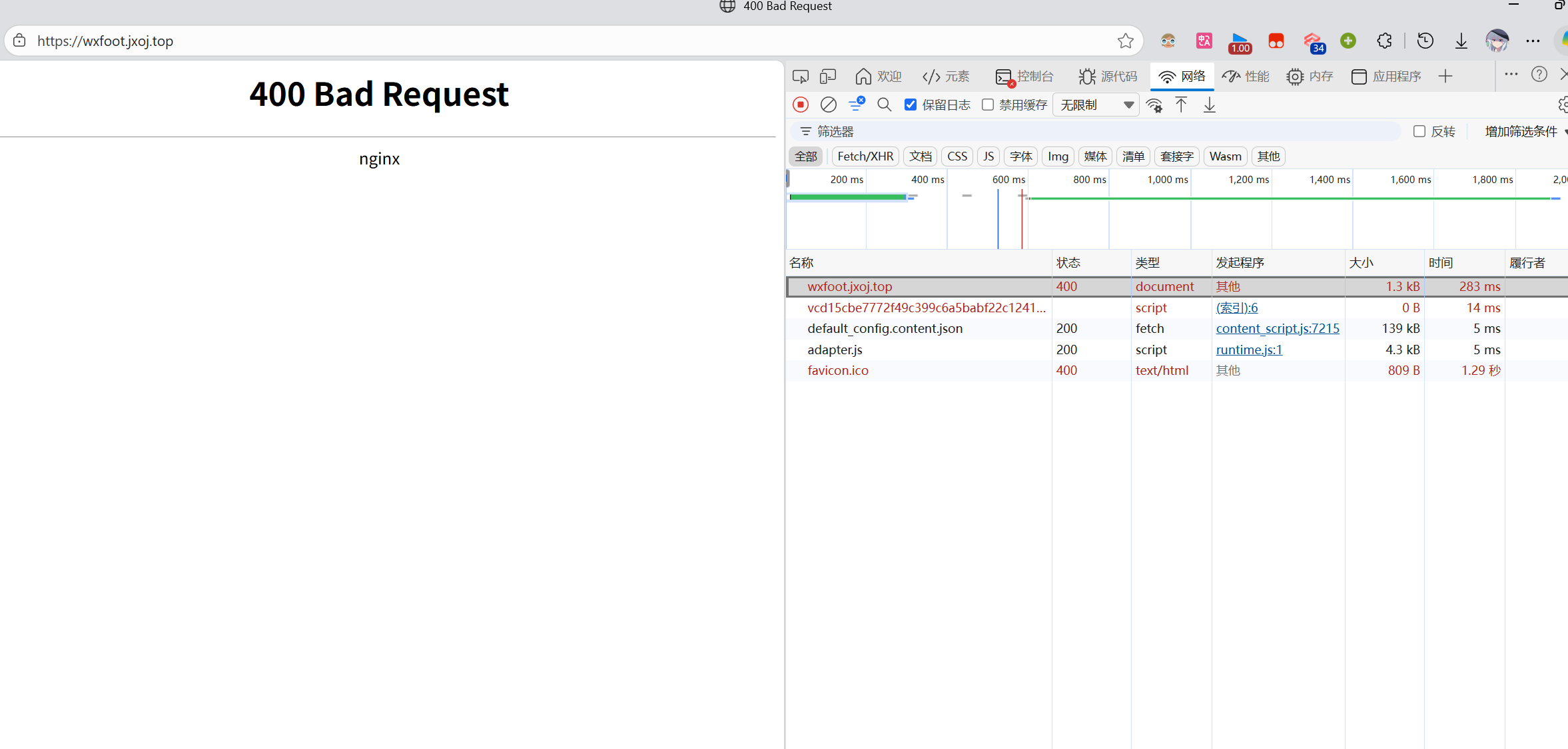The image size is (1568, 749).
Task: Open the 无限制 throttling dropdown
Action: tap(1096, 105)
